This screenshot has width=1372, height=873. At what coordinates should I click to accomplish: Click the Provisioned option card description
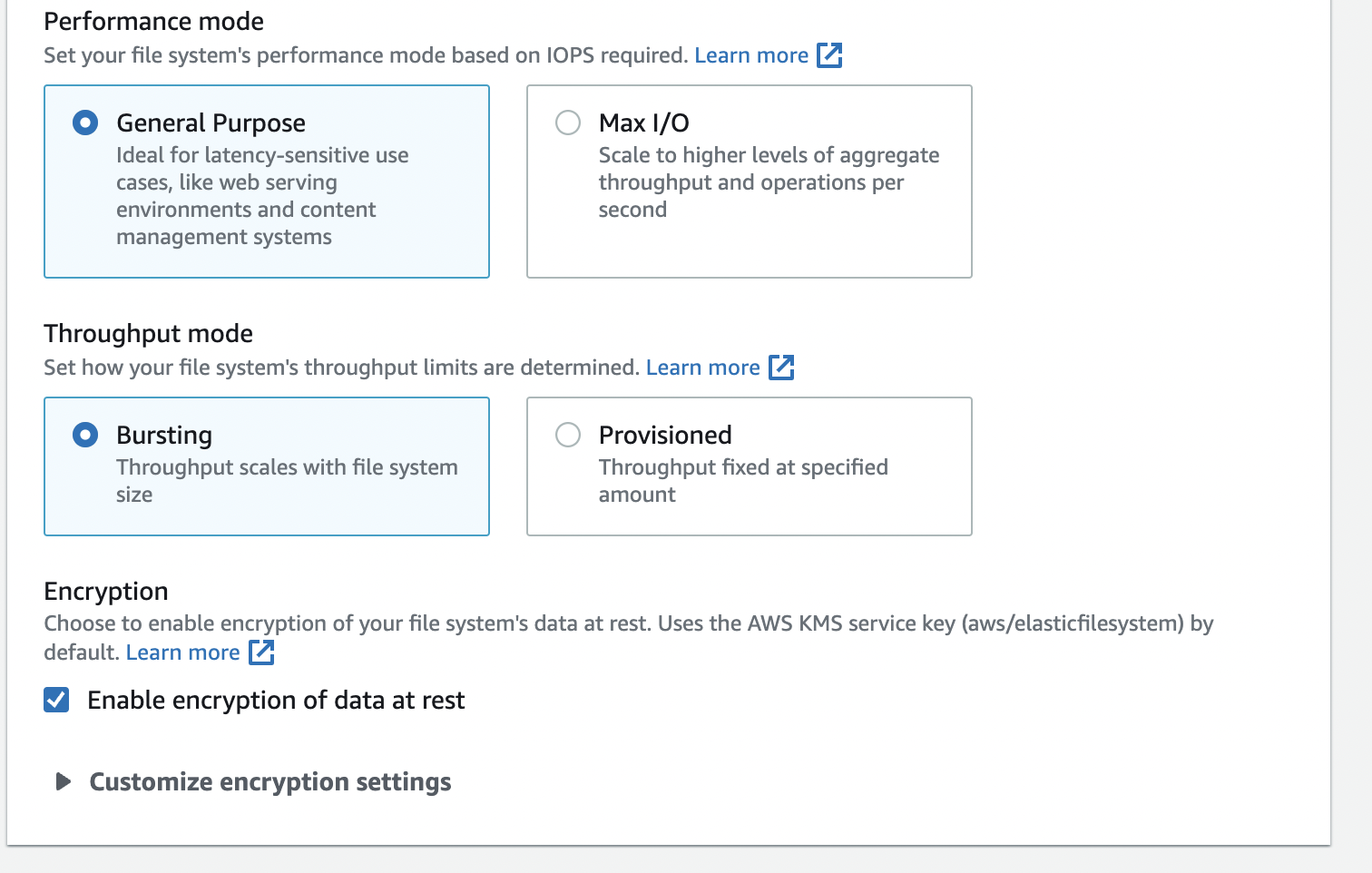[743, 481]
